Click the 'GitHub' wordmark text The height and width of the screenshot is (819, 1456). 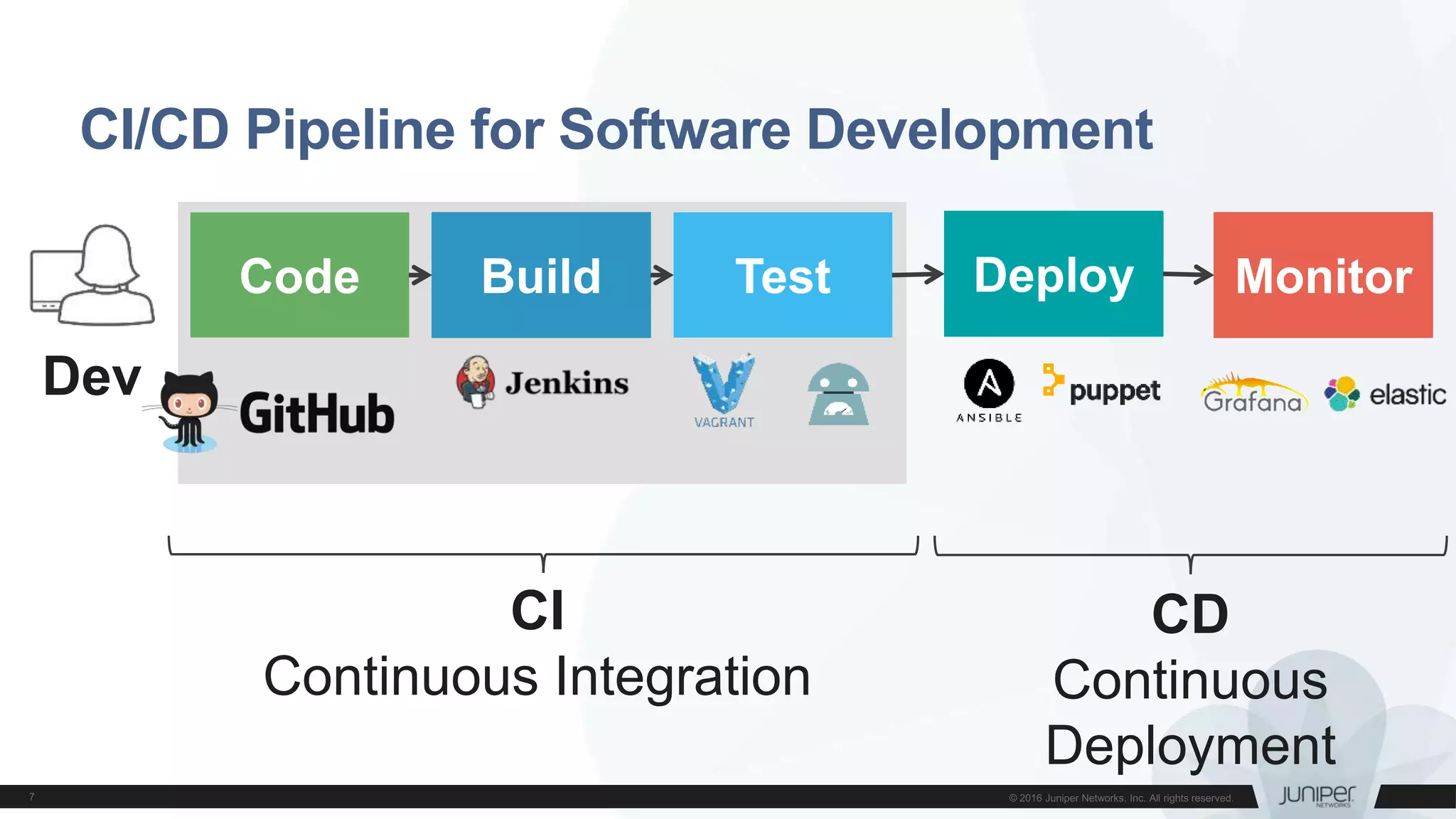coord(317,413)
